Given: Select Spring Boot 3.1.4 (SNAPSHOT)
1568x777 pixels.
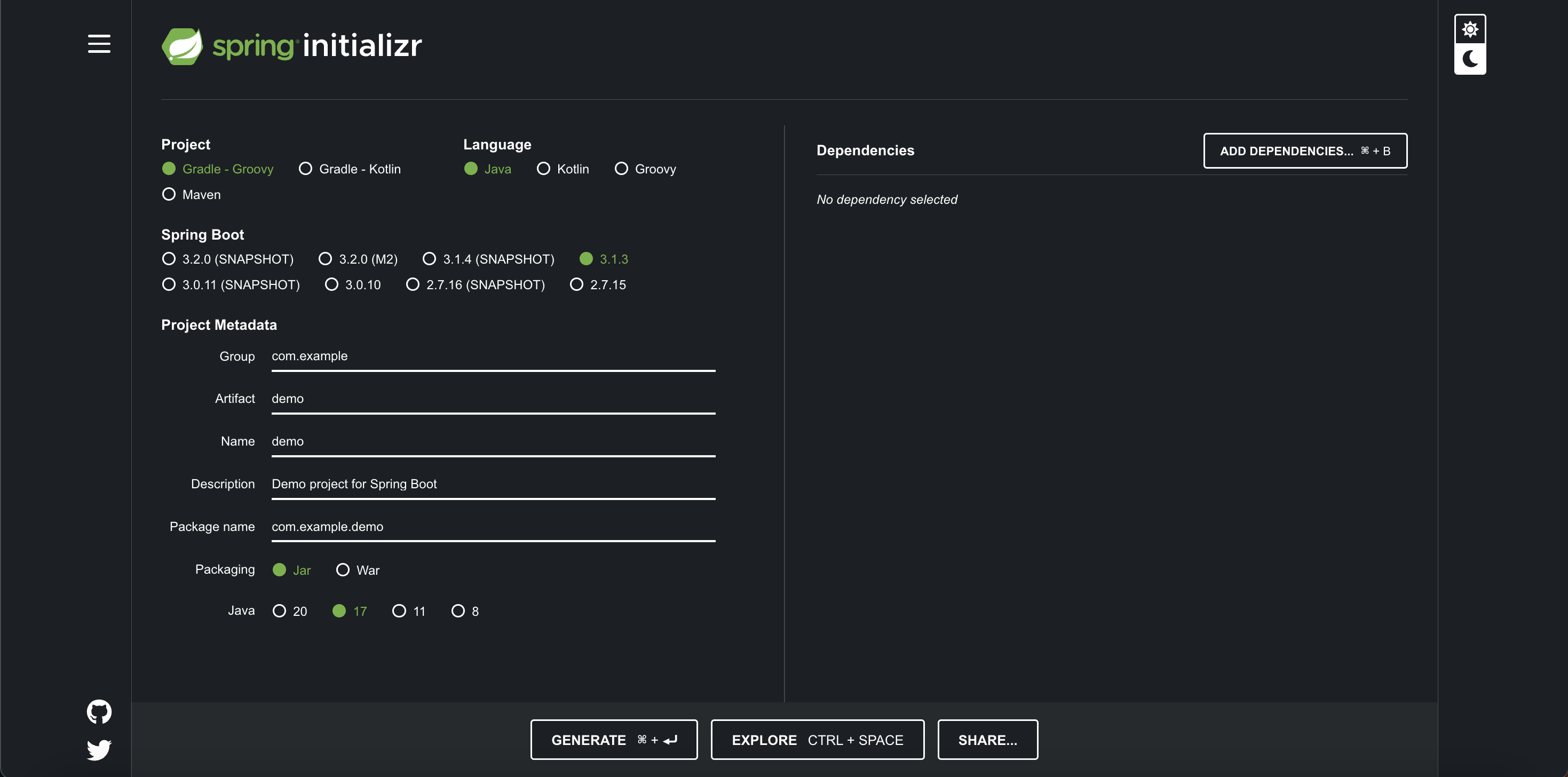Looking at the screenshot, I should click(x=488, y=259).
